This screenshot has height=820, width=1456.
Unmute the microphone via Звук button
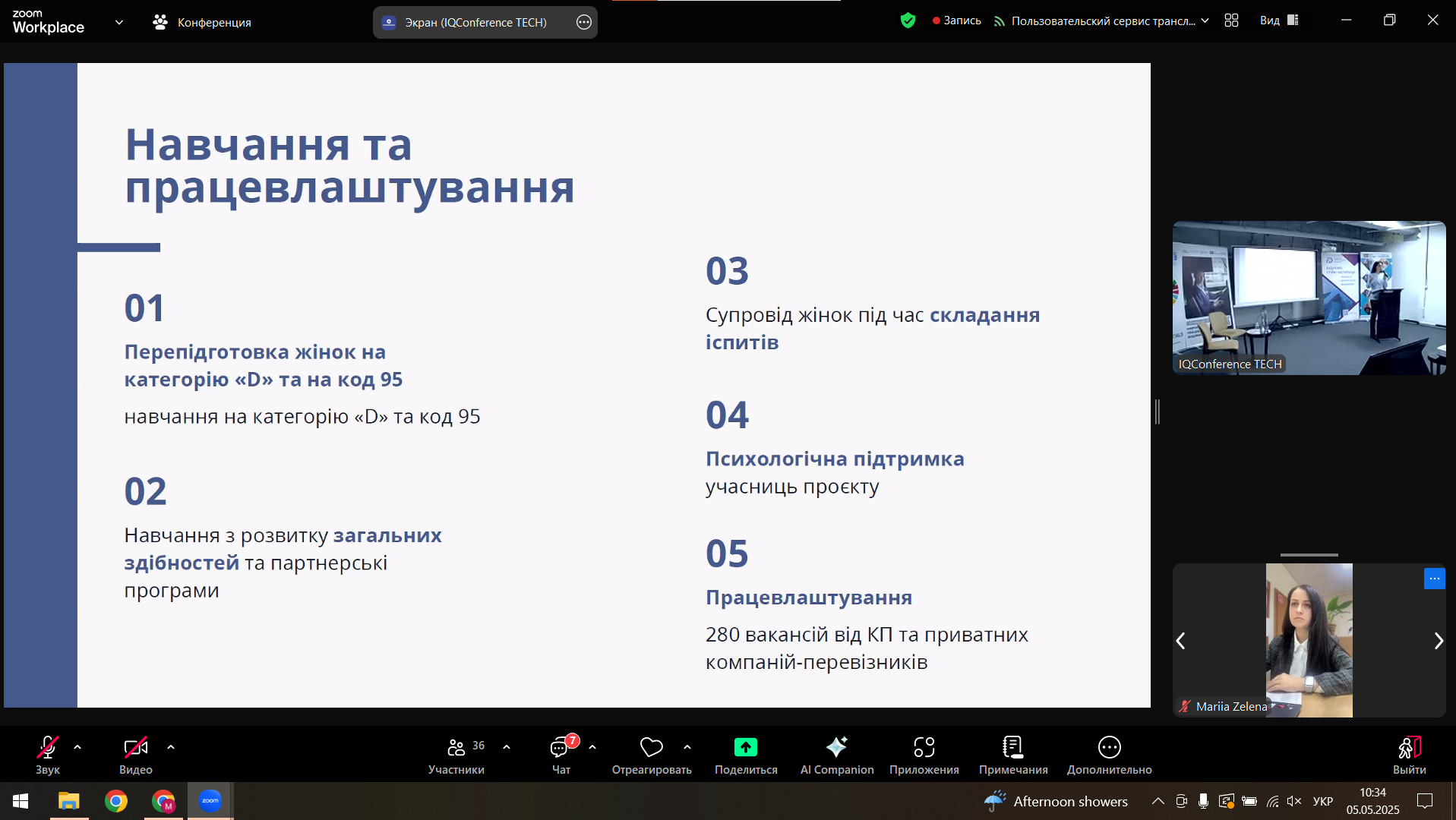click(47, 755)
